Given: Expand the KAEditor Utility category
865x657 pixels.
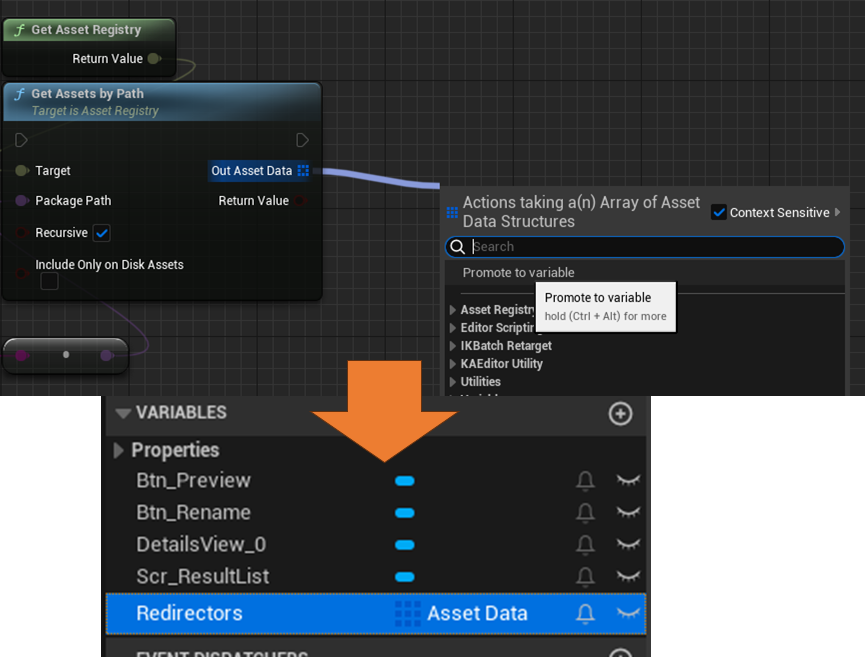Looking at the screenshot, I should tap(453, 364).
